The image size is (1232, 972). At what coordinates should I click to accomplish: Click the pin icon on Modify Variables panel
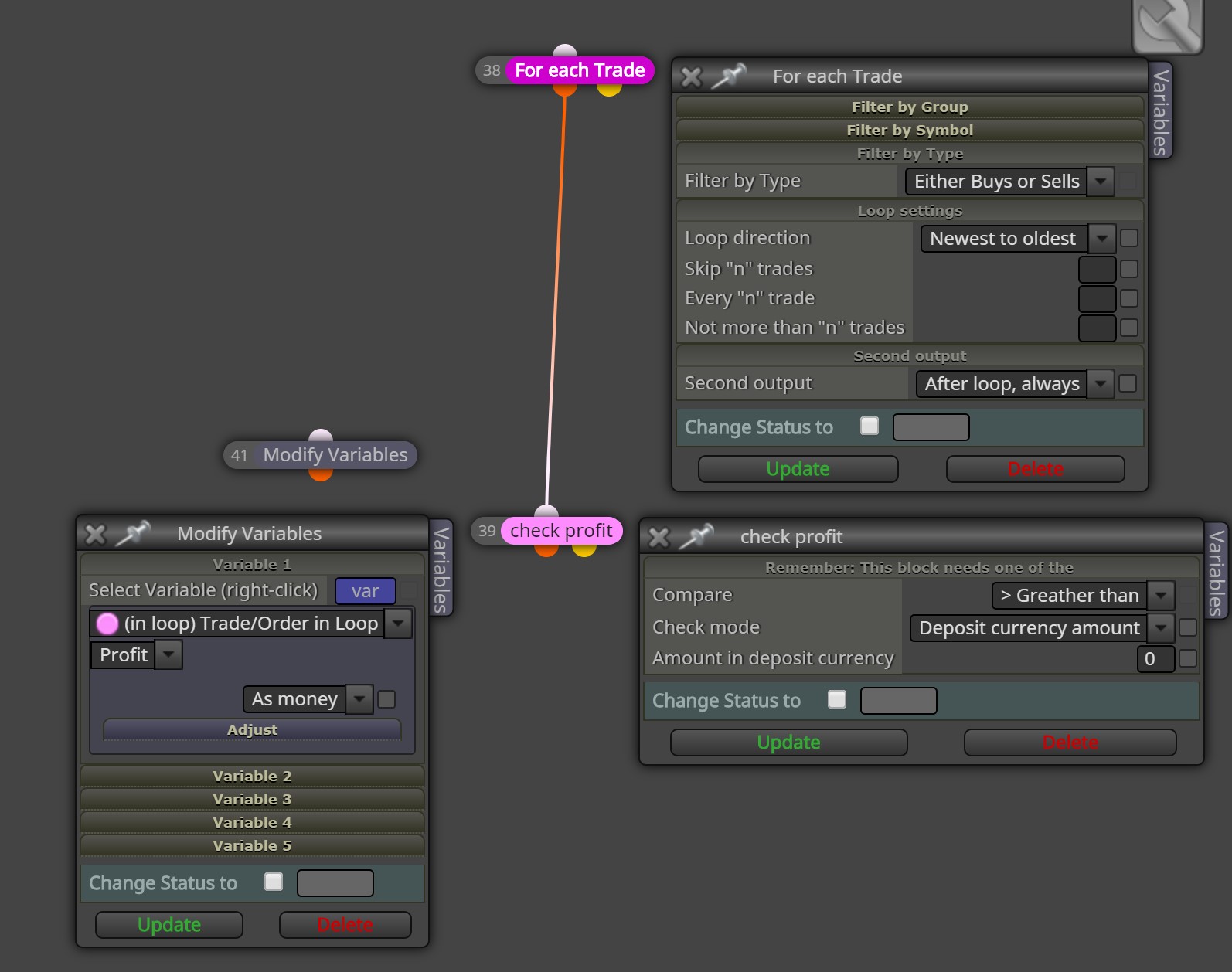tap(132, 533)
